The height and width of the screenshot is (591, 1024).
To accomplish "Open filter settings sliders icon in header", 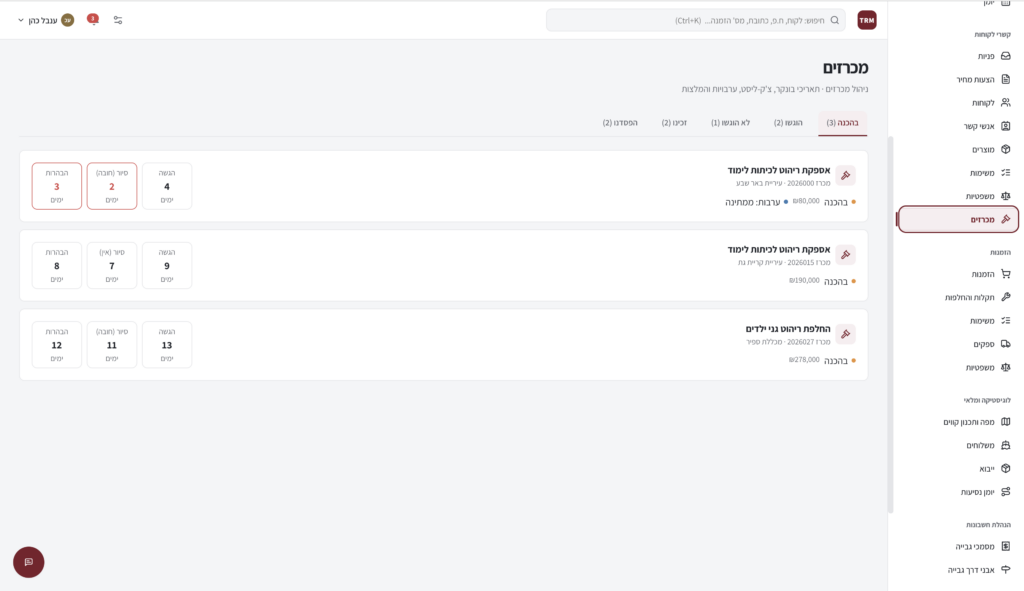I will 118,20.
